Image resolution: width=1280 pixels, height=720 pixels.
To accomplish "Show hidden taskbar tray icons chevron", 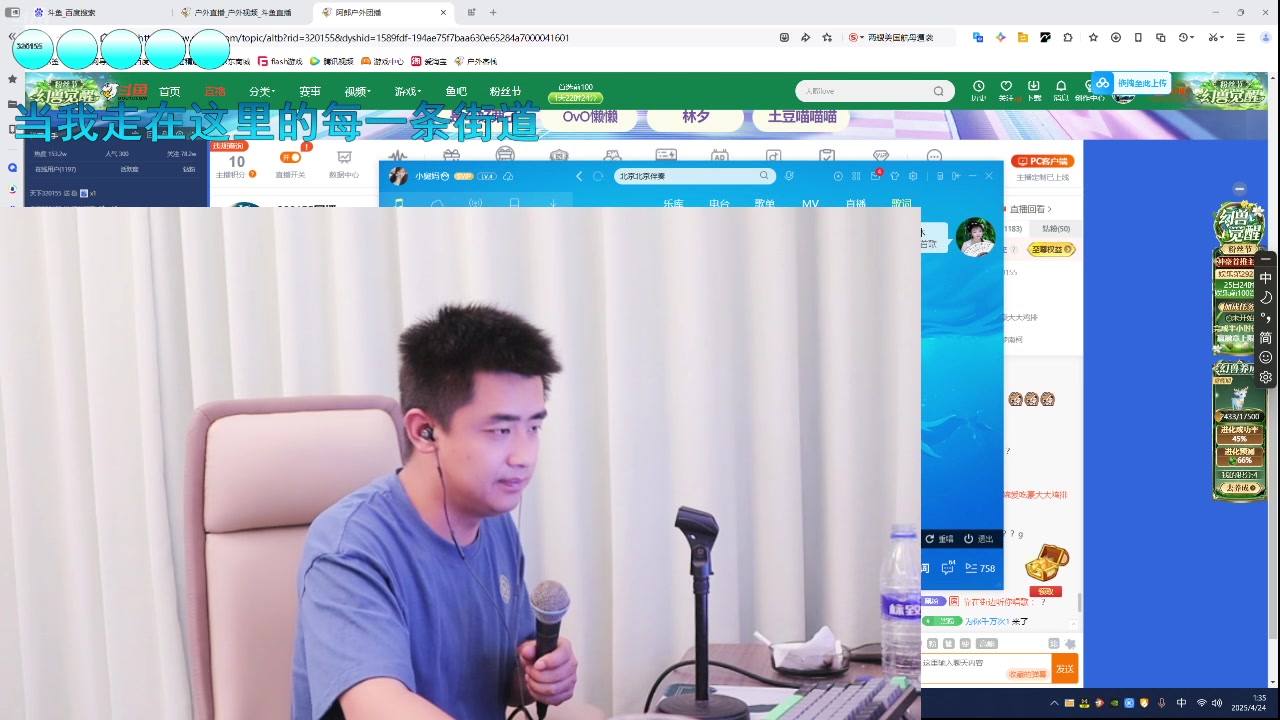I will click(x=1054, y=703).
